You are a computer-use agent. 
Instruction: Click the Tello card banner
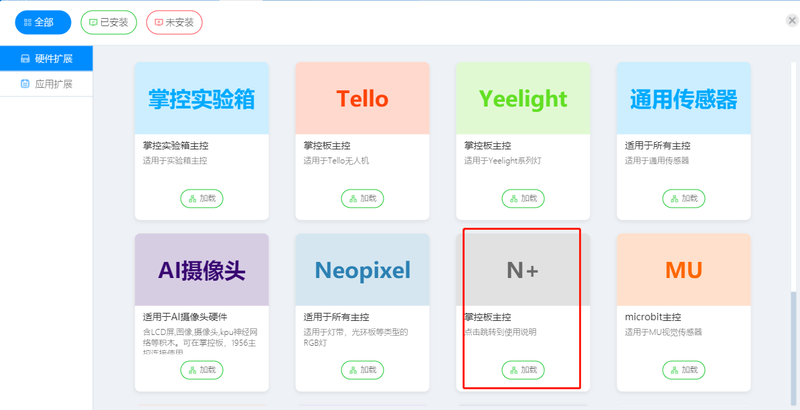[x=362, y=98]
